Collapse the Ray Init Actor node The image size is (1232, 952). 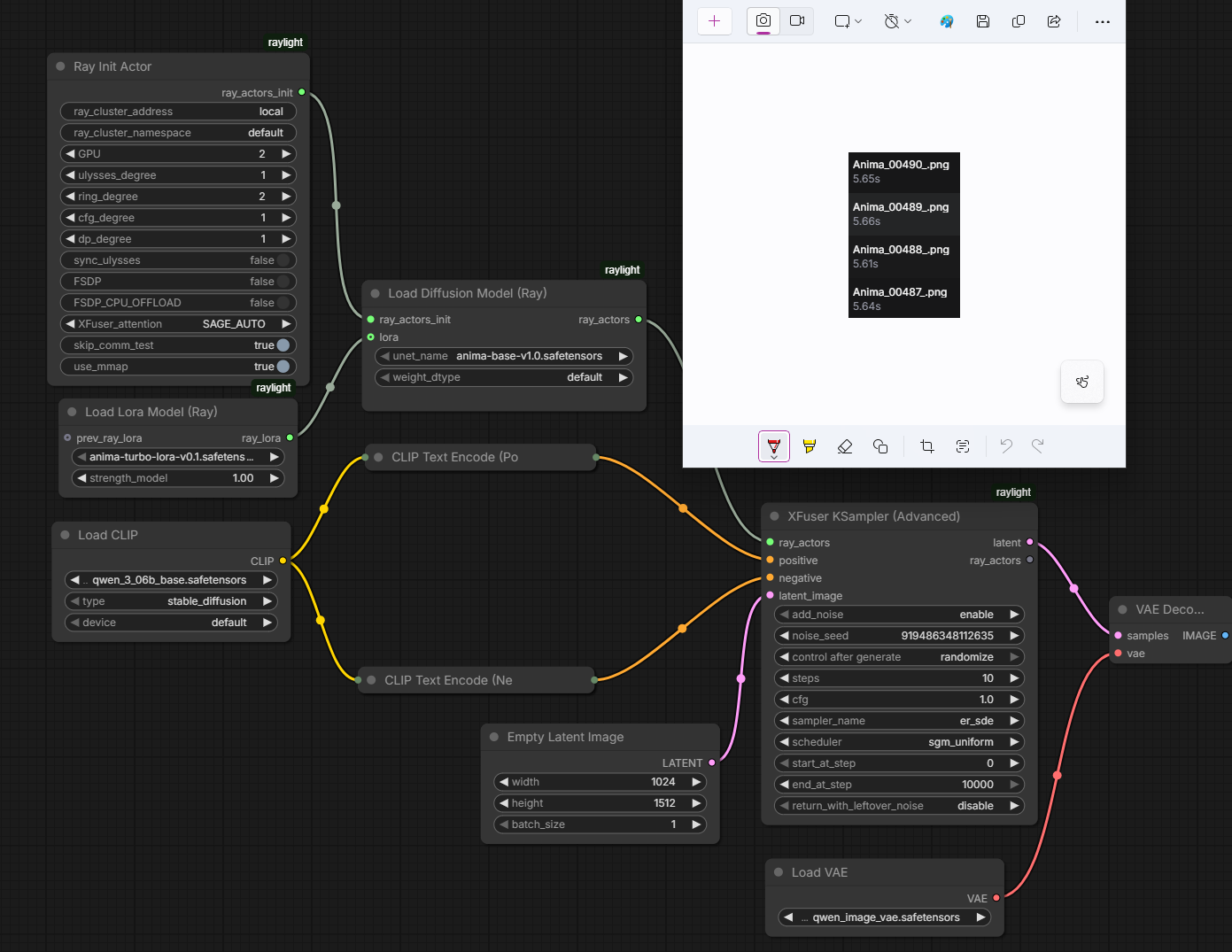(x=60, y=66)
